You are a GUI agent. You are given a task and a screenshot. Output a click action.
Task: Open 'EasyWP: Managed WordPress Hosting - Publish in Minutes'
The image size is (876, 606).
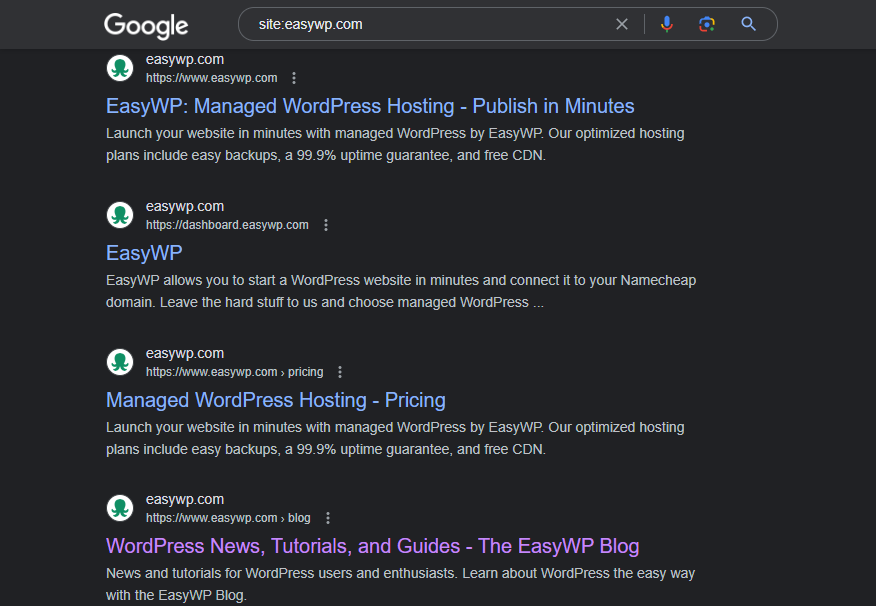pos(370,106)
